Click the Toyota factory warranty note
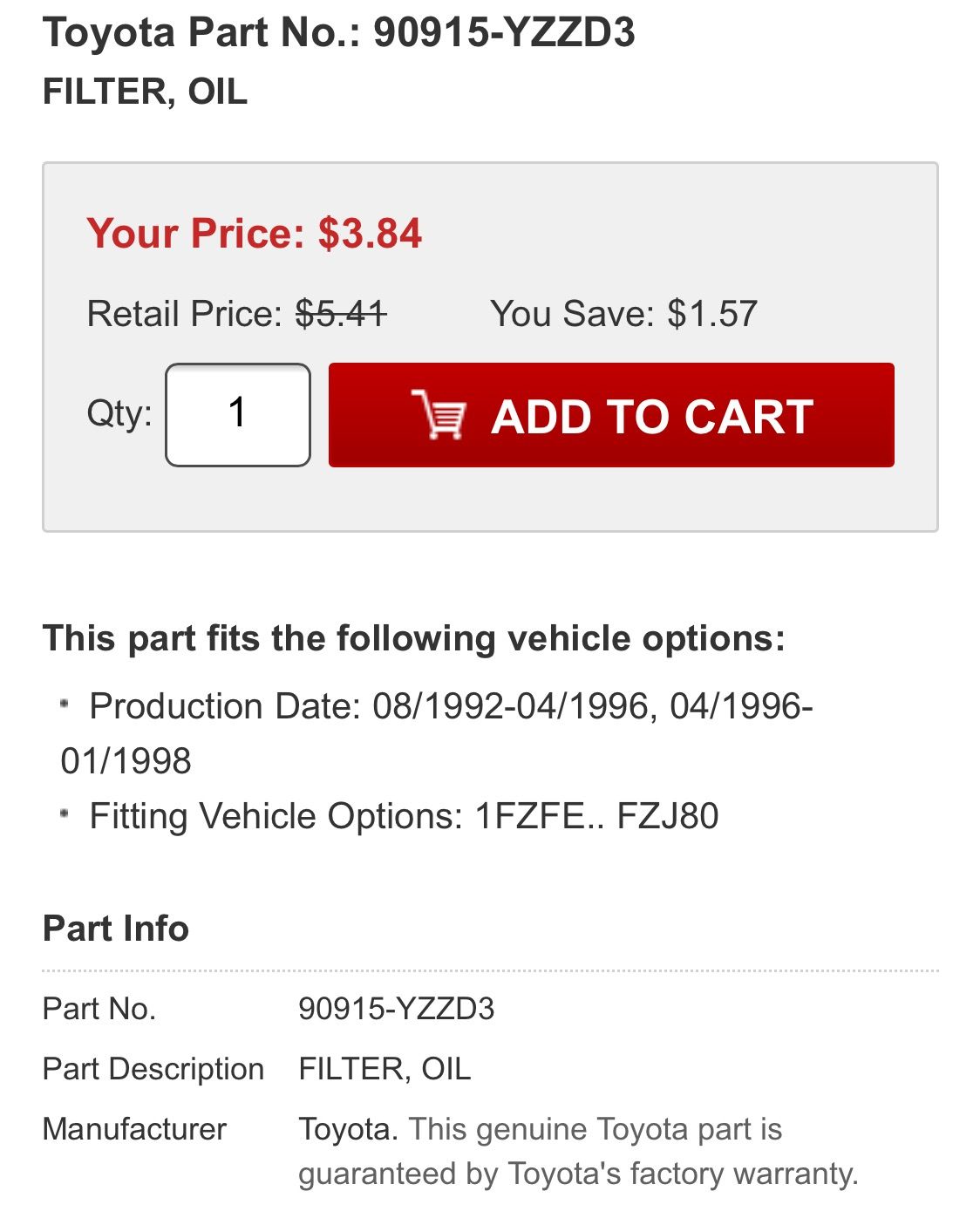This screenshot has height=1225, width=980. [579, 1152]
